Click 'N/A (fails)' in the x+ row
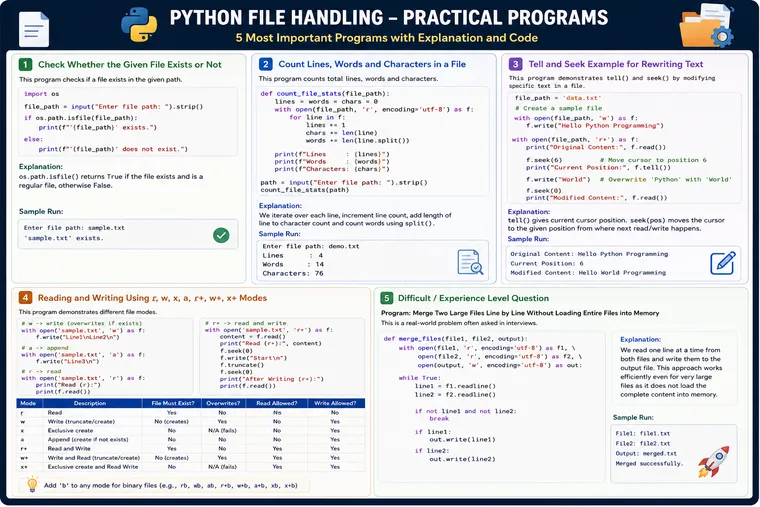 click(x=222, y=467)
